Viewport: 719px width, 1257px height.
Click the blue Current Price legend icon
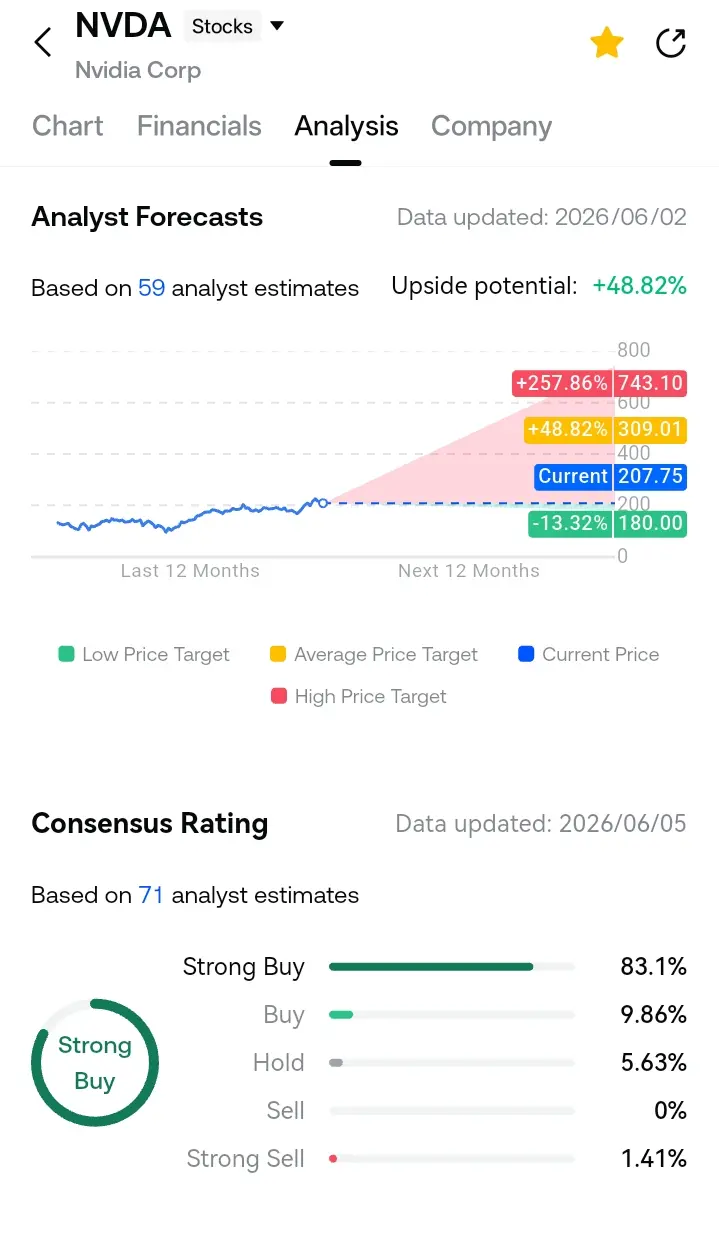(527, 655)
